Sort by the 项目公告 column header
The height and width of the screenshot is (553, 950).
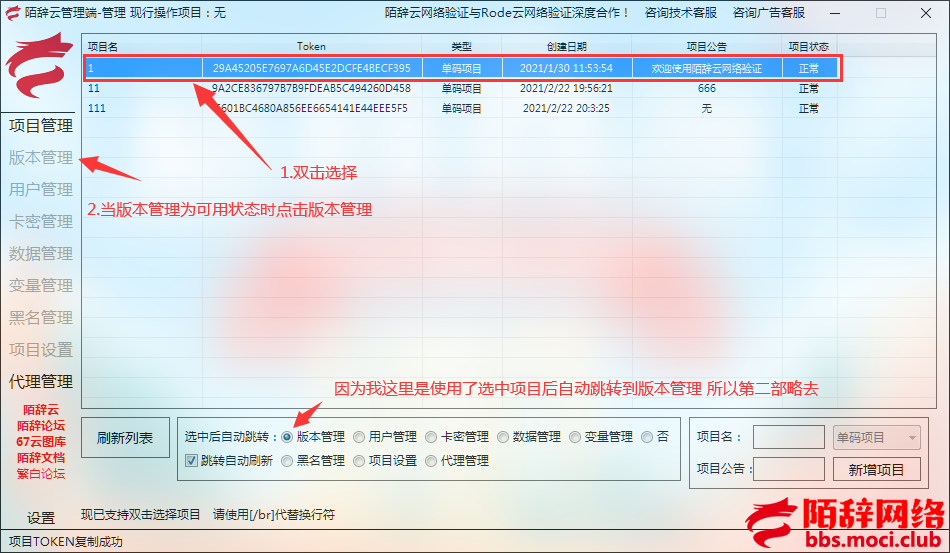point(706,47)
